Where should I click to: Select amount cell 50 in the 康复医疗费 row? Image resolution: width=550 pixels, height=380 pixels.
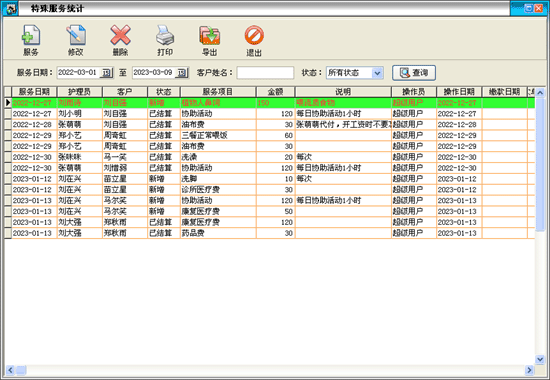click(x=275, y=212)
